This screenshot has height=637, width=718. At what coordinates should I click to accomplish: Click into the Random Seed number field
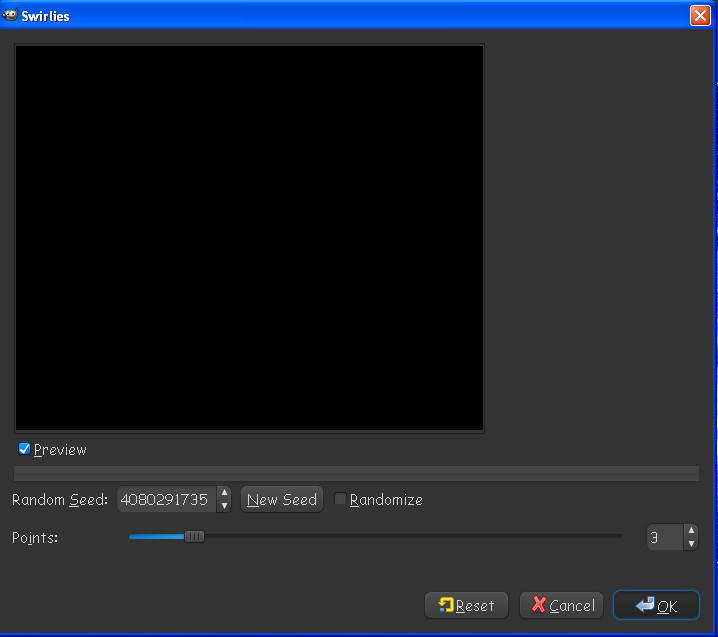click(x=165, y=499)
